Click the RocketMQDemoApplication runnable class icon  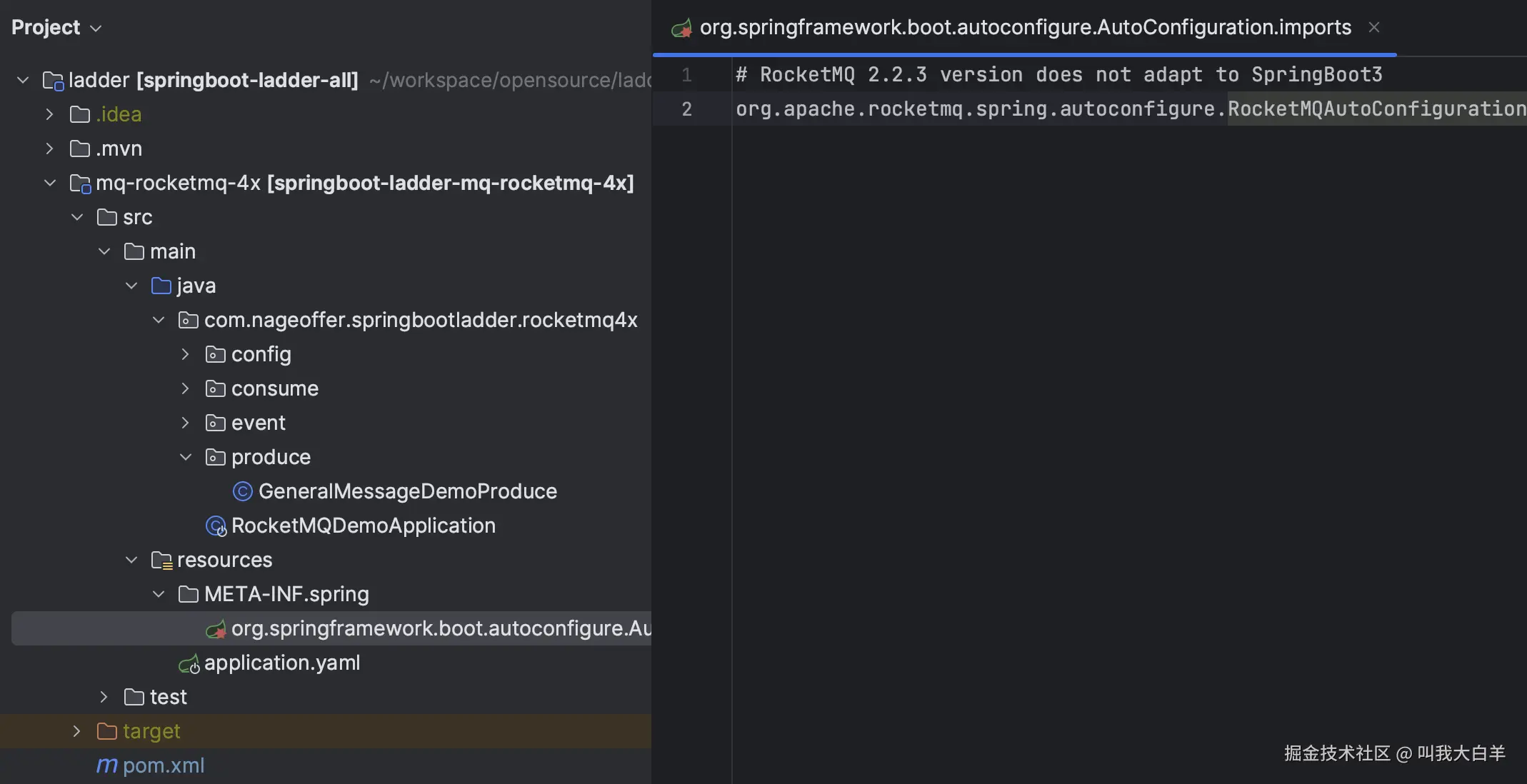pyautogui.click(x=216, y=526)
